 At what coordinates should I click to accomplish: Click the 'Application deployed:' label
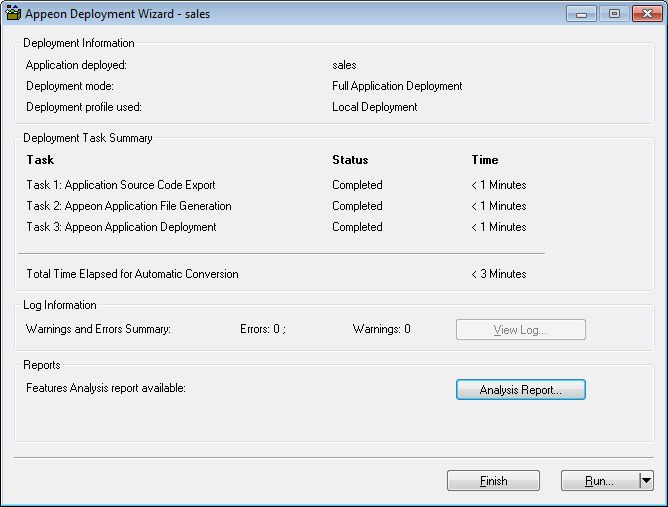[x=76, y=65]
